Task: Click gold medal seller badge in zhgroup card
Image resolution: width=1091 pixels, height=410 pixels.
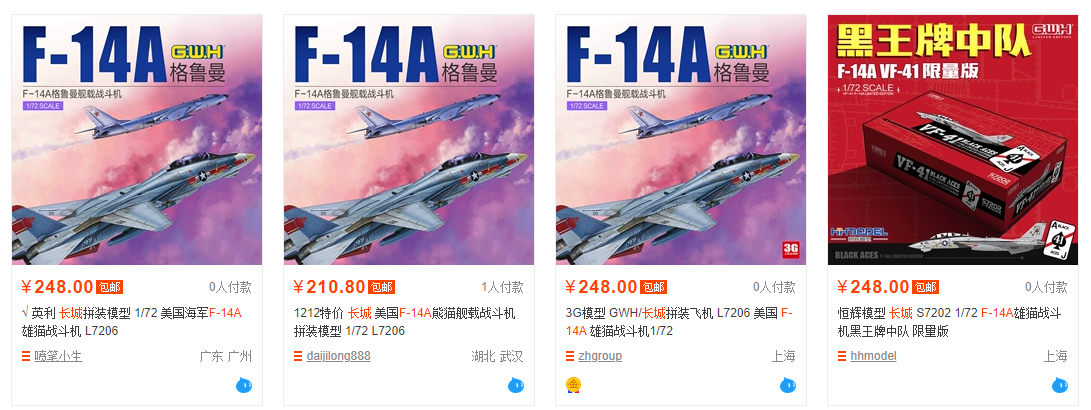Action: coord(573,385)
